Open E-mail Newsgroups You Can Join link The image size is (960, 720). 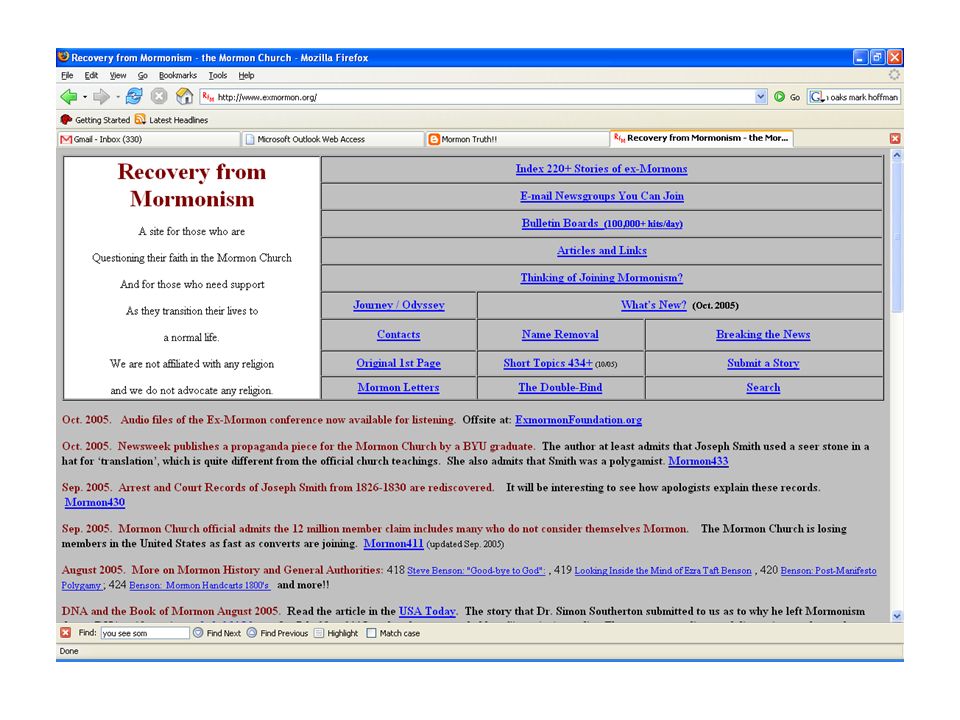pyautogui.click(x=602, y=196)
